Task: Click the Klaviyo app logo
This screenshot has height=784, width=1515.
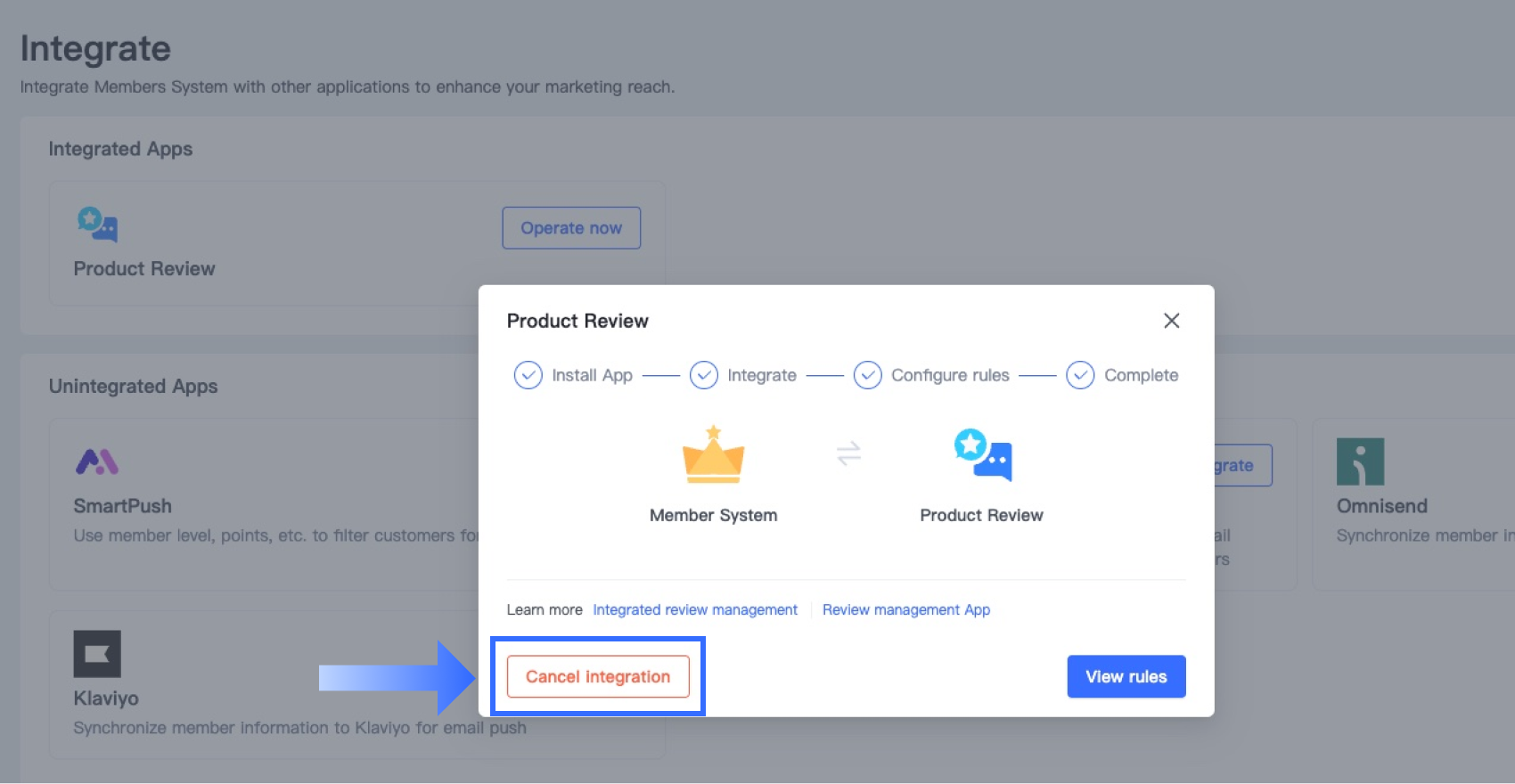Action: click(x=97, y=654)
